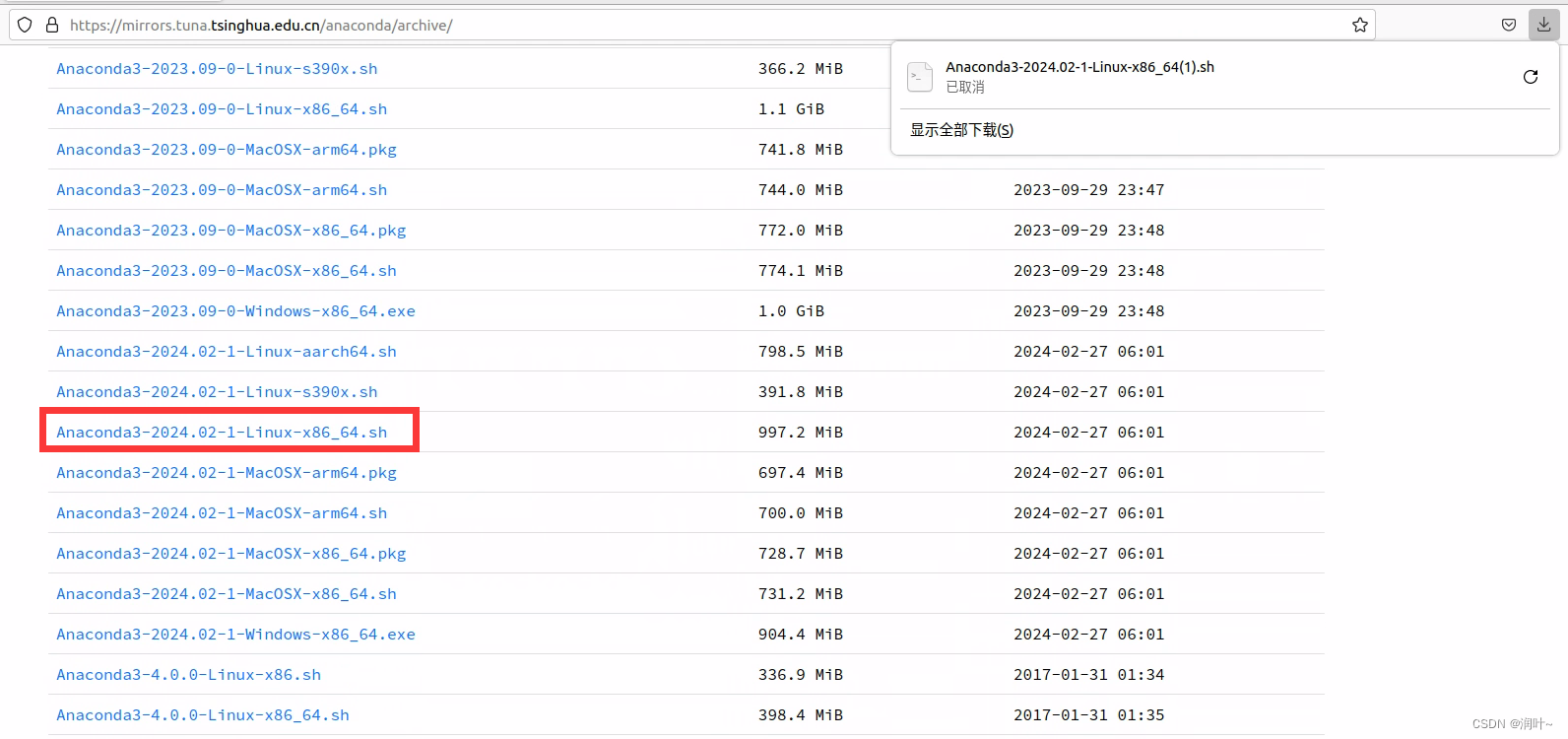Click Anaconda3-2024.02-1-MacOSX-x86_64.sh link
Screen dimensions: 1568x739
coord(227,594)
